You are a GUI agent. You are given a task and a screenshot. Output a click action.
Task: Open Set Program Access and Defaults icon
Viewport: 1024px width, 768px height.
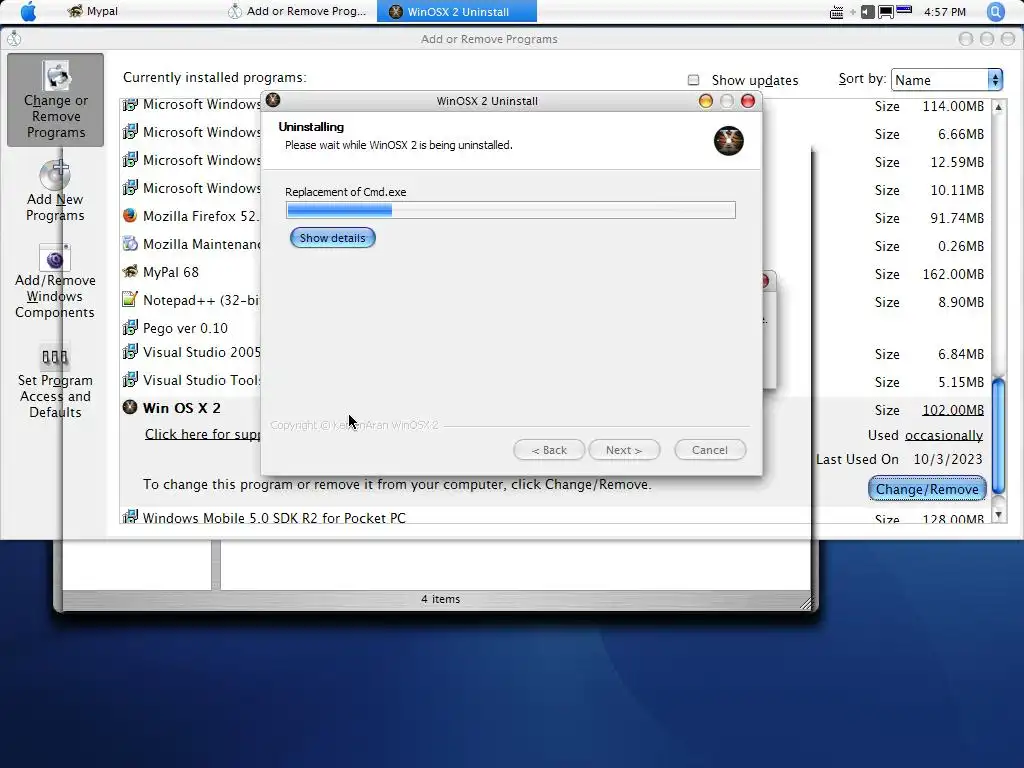point(55,381)
